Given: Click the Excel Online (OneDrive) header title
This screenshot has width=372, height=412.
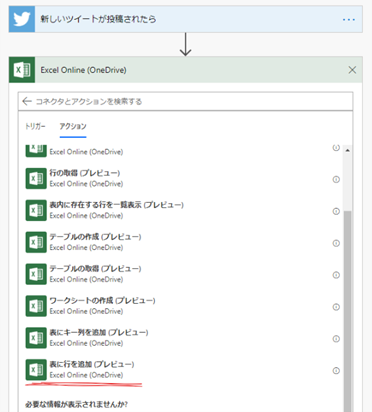Looking at the screenshot, I should point(83,70).
